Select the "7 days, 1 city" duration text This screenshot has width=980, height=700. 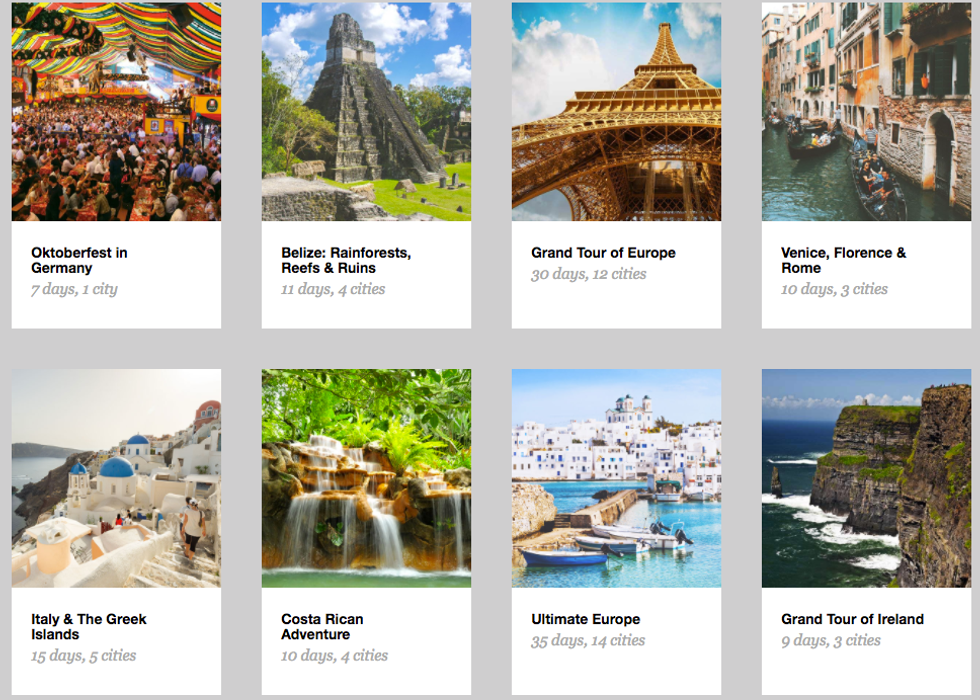coord(74,289)
